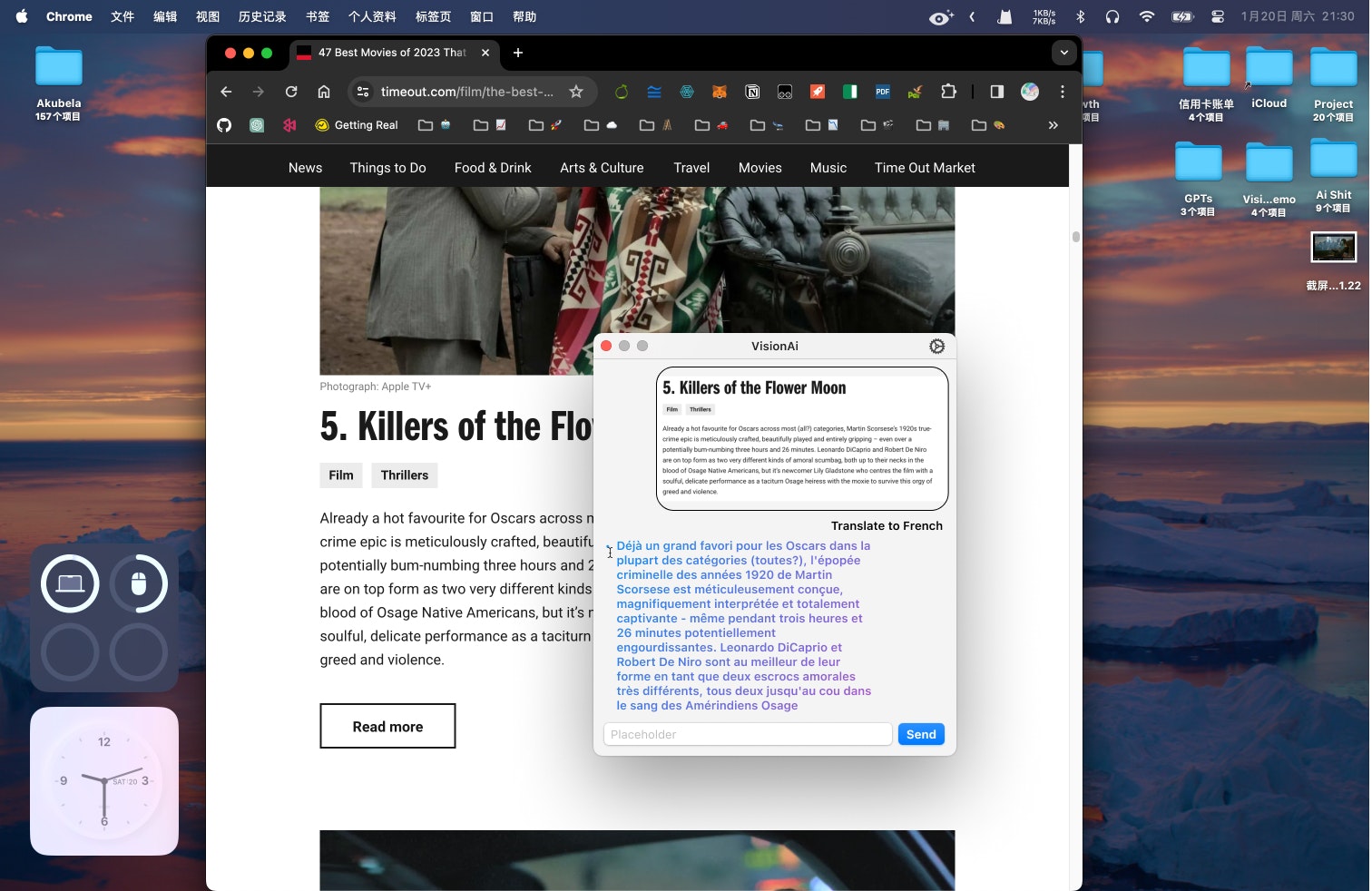Click the Chrome home icon
The image size is (1372, 891).
point(324,92)
